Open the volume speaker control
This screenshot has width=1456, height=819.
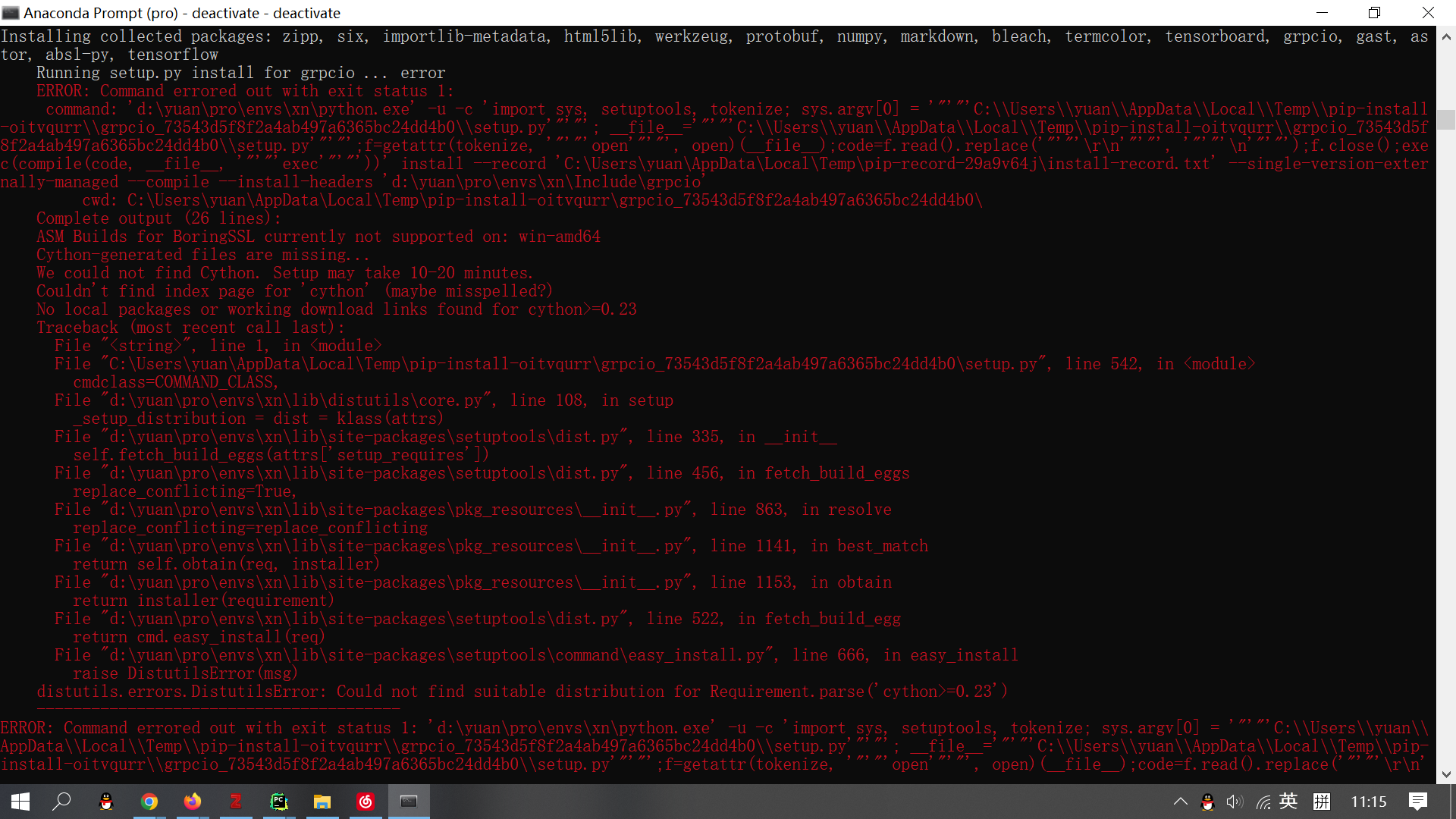(1235, 802)
